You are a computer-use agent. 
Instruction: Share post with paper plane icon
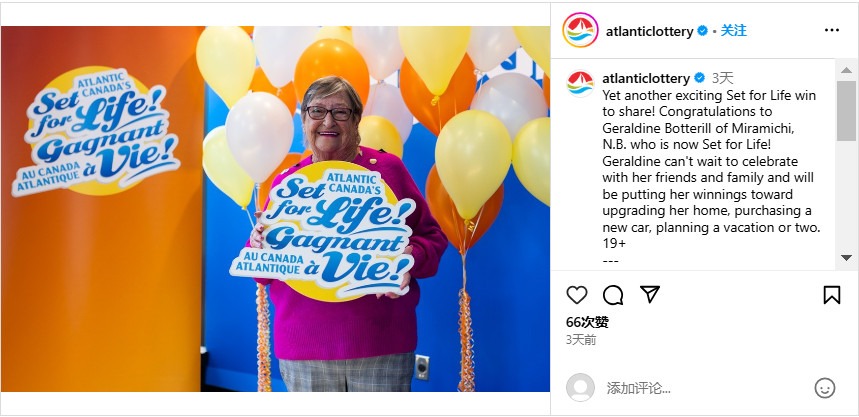tap(650, 295)
